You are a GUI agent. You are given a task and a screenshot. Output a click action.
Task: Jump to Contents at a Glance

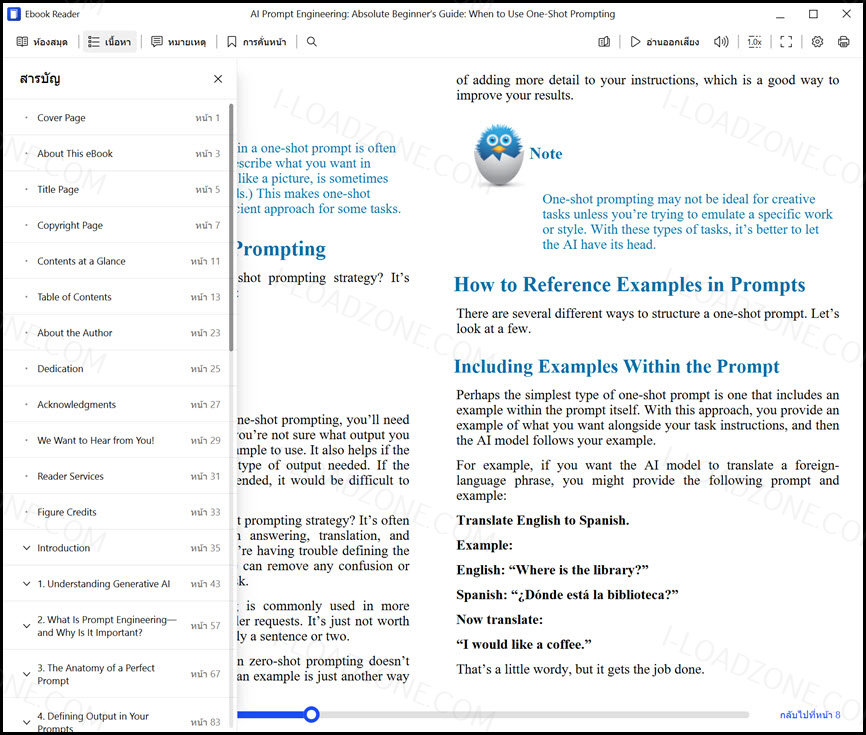coord(118,261)
